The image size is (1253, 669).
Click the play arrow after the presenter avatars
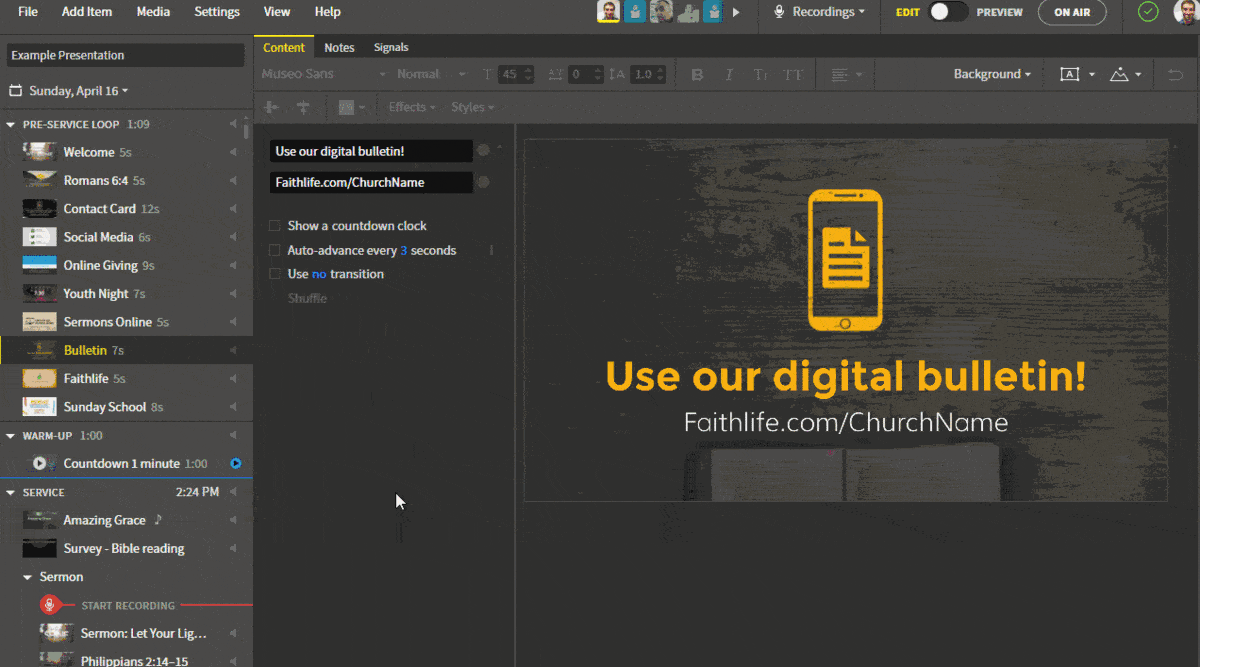point(737,12)
